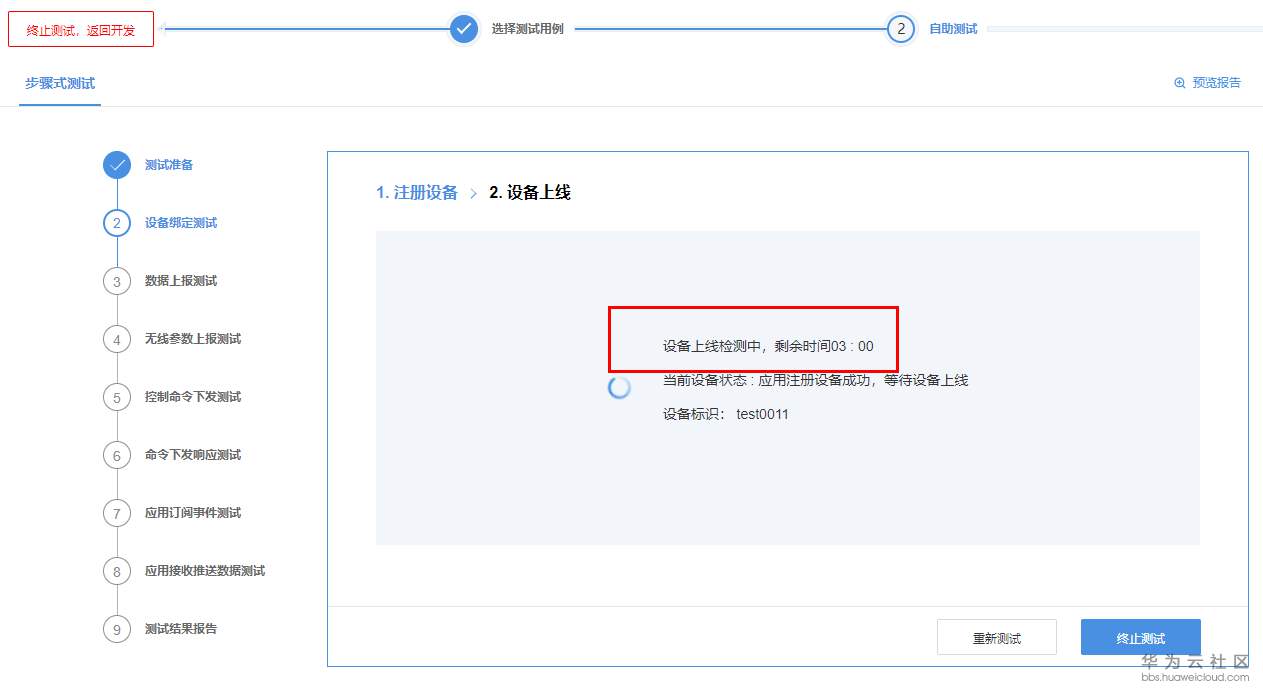Click the 测试准备 checkmark circle icon
The image size is (1263, 692).
(x=117, y=165)
